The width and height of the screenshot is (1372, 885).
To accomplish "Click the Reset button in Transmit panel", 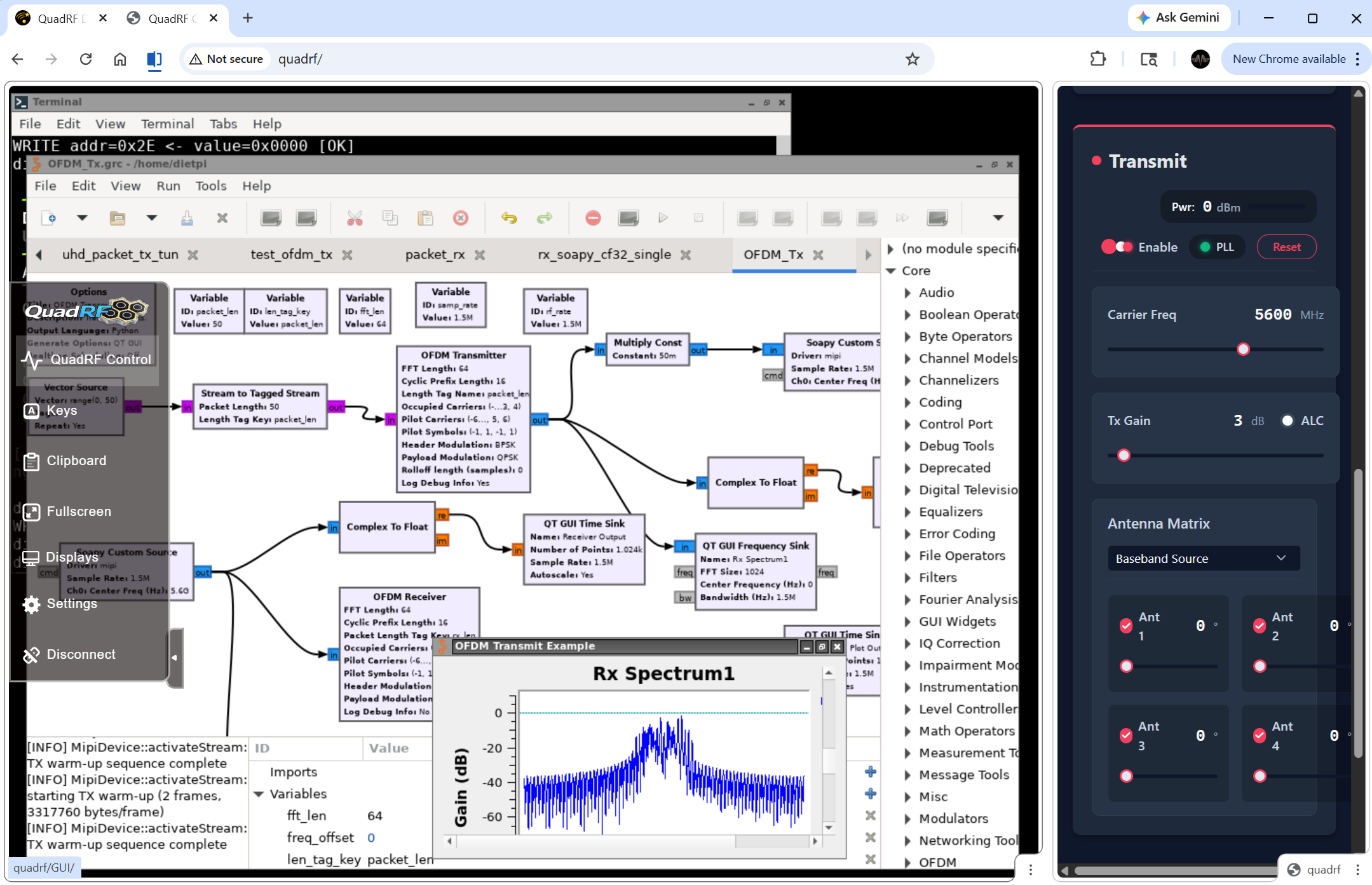I will coord(1286,247).
